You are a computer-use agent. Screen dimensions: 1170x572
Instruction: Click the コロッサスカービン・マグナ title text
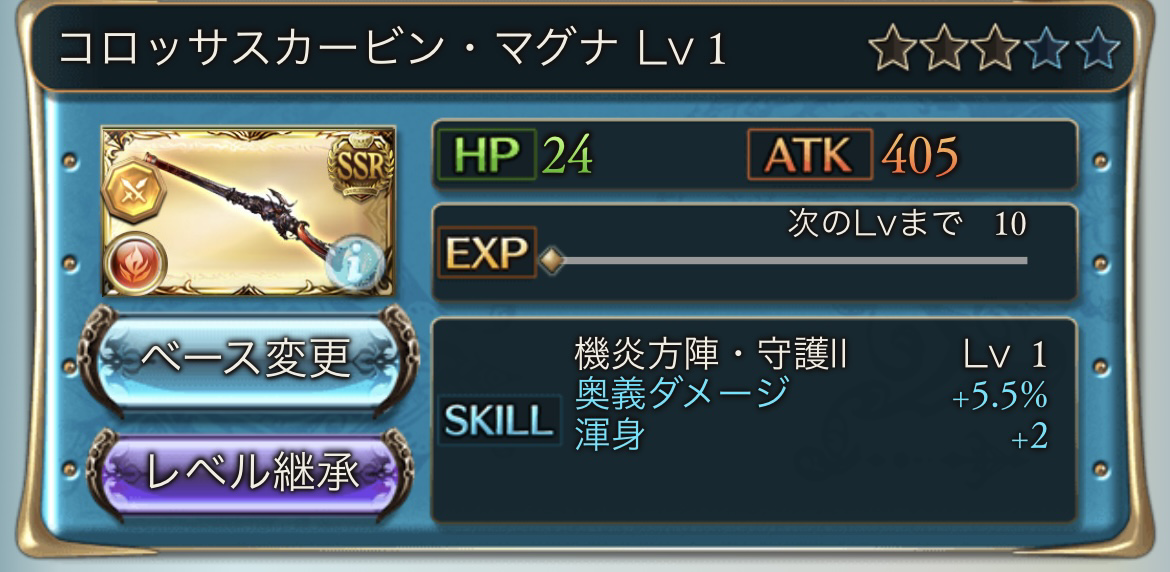338,49
